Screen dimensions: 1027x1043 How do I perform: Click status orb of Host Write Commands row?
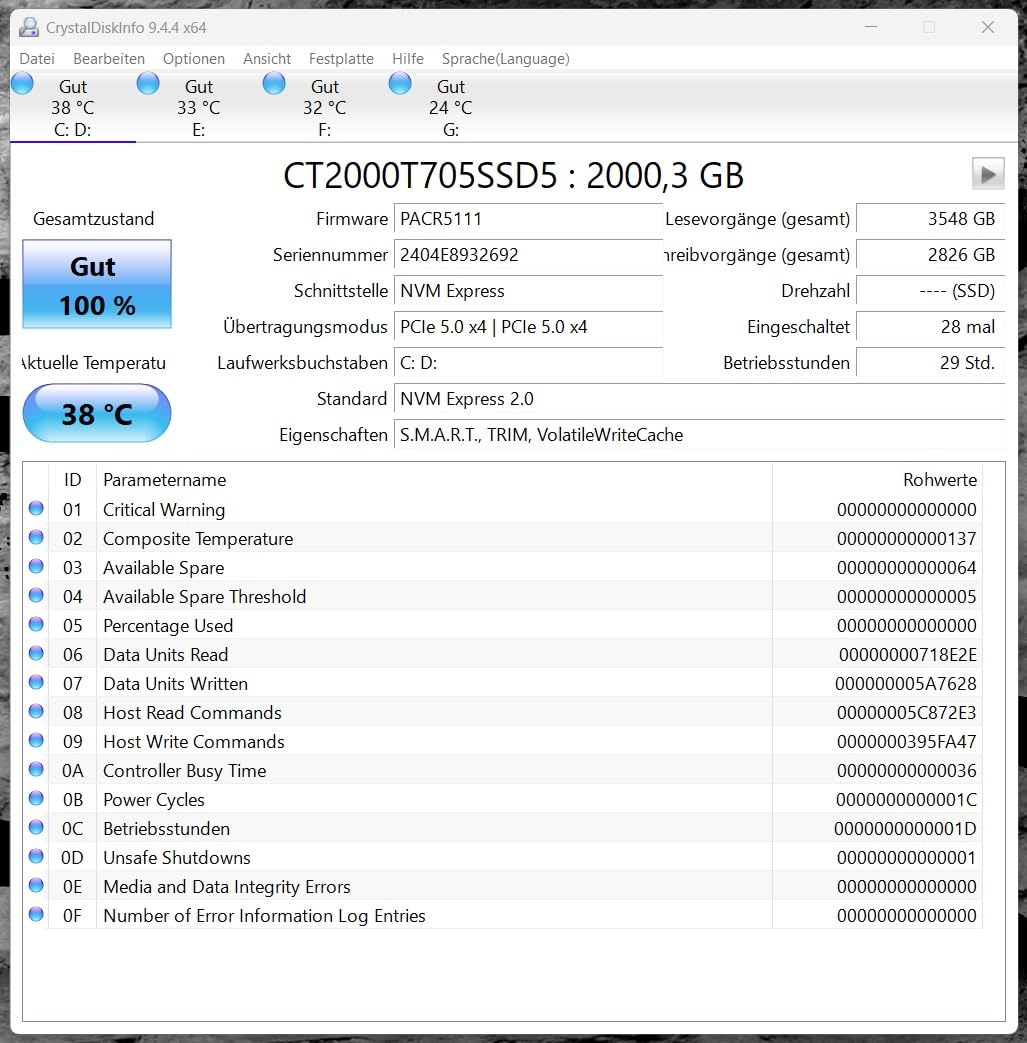point(36,740)
